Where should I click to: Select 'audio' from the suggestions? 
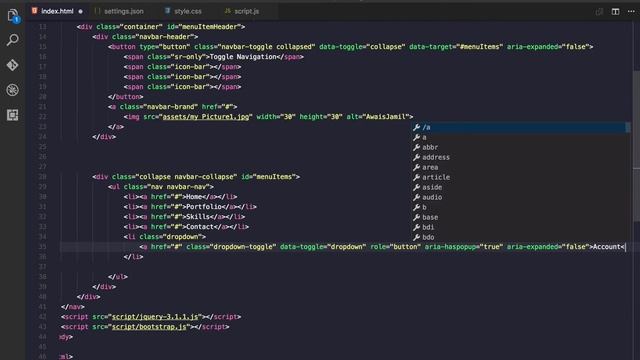pos(520,197)
